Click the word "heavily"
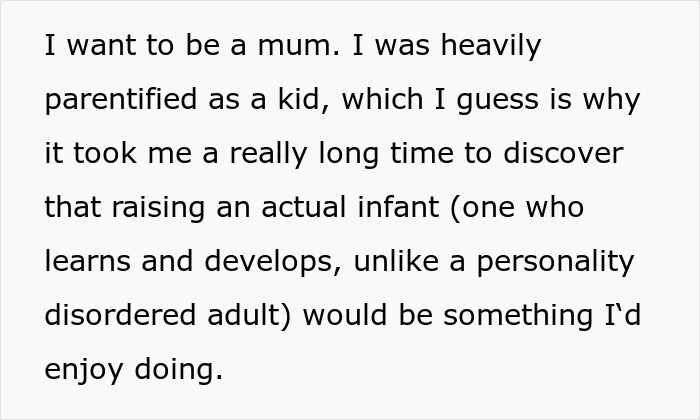The width and height of the screenshot is (700, 420). point(491,46)
